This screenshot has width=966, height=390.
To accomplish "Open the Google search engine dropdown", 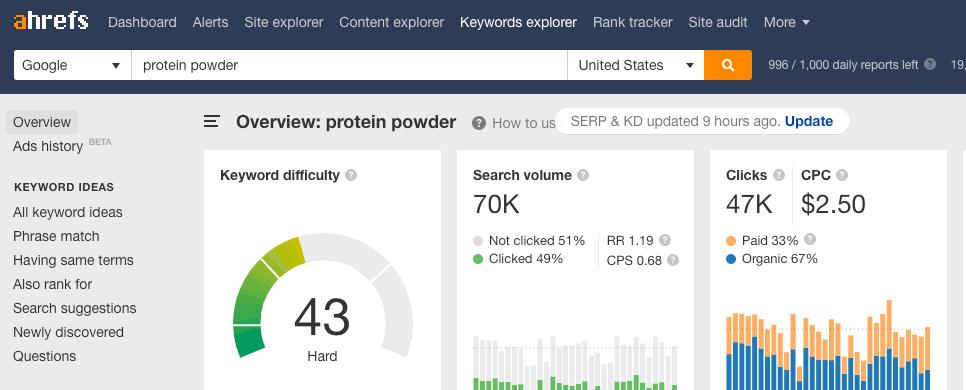I will [73, 65].
